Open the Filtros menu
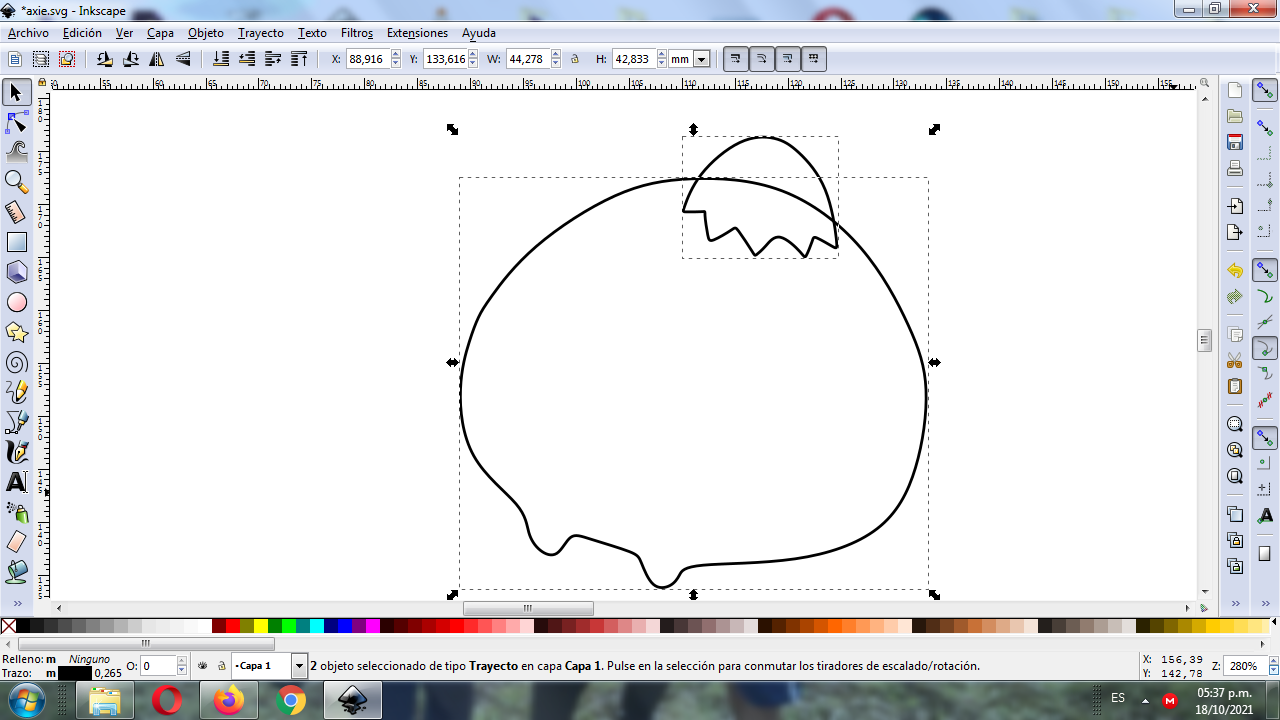1280x720 pixels. (x=357, y=33)
